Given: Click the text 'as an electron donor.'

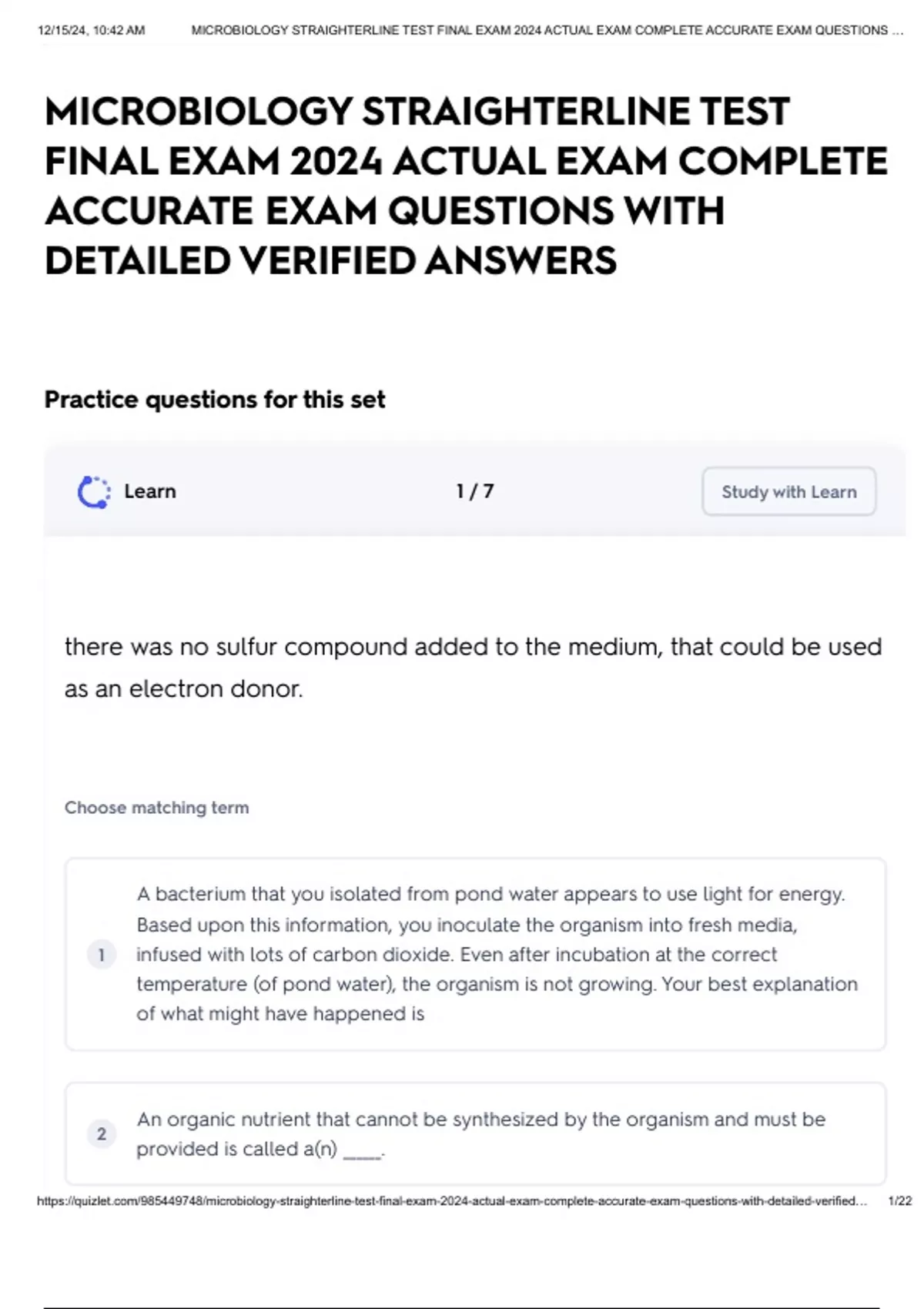Looking at the screenshot, I should pos(183,689).
